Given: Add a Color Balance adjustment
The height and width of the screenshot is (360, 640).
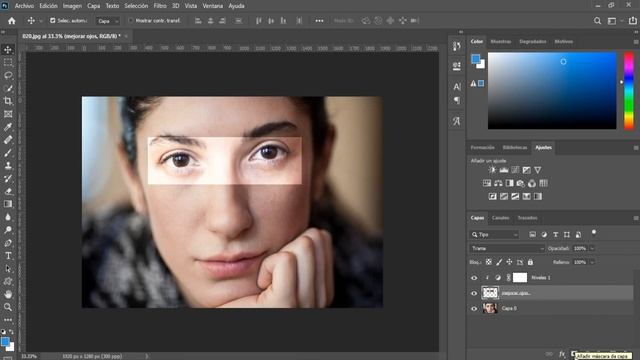Looking at the screenshot, I should 498,183.
